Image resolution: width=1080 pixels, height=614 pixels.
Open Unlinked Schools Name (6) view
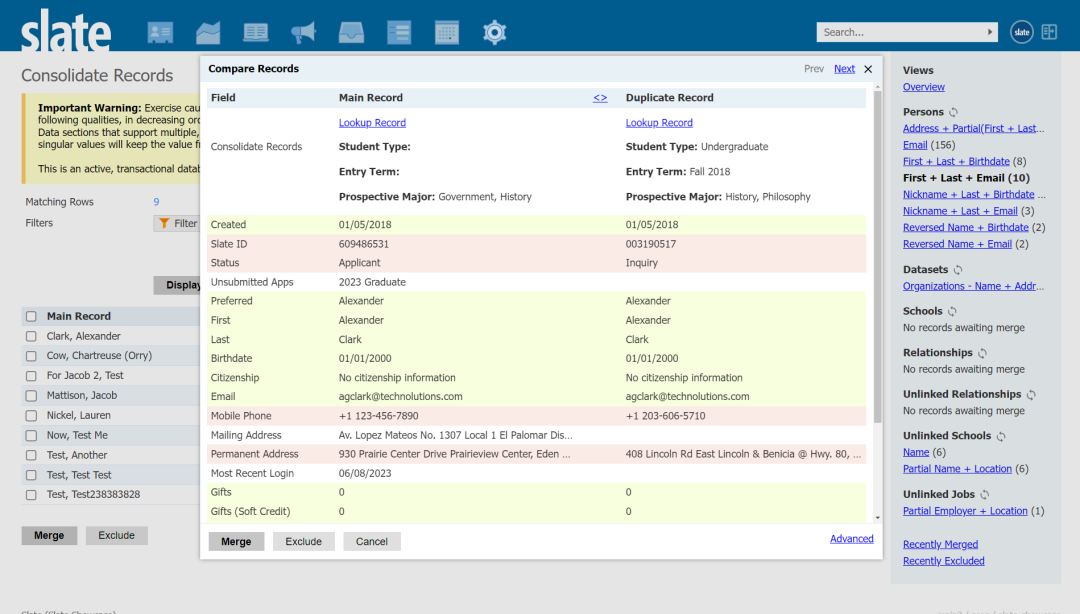(x=916, y=452)
